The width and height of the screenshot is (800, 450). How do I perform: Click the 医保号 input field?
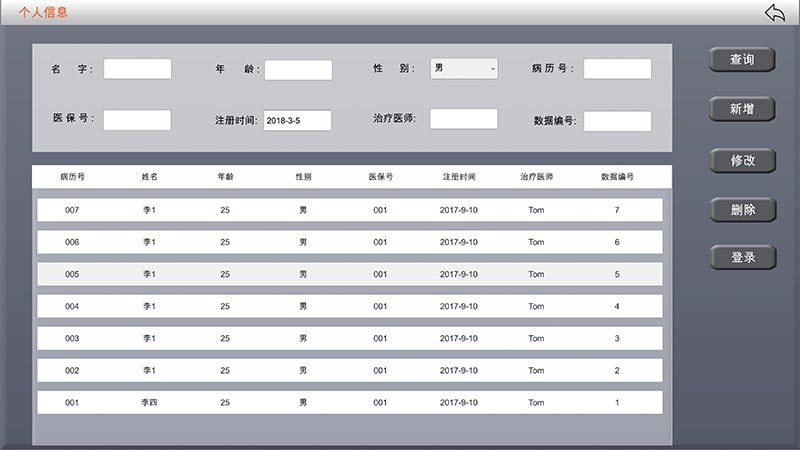tap(137, 120)
